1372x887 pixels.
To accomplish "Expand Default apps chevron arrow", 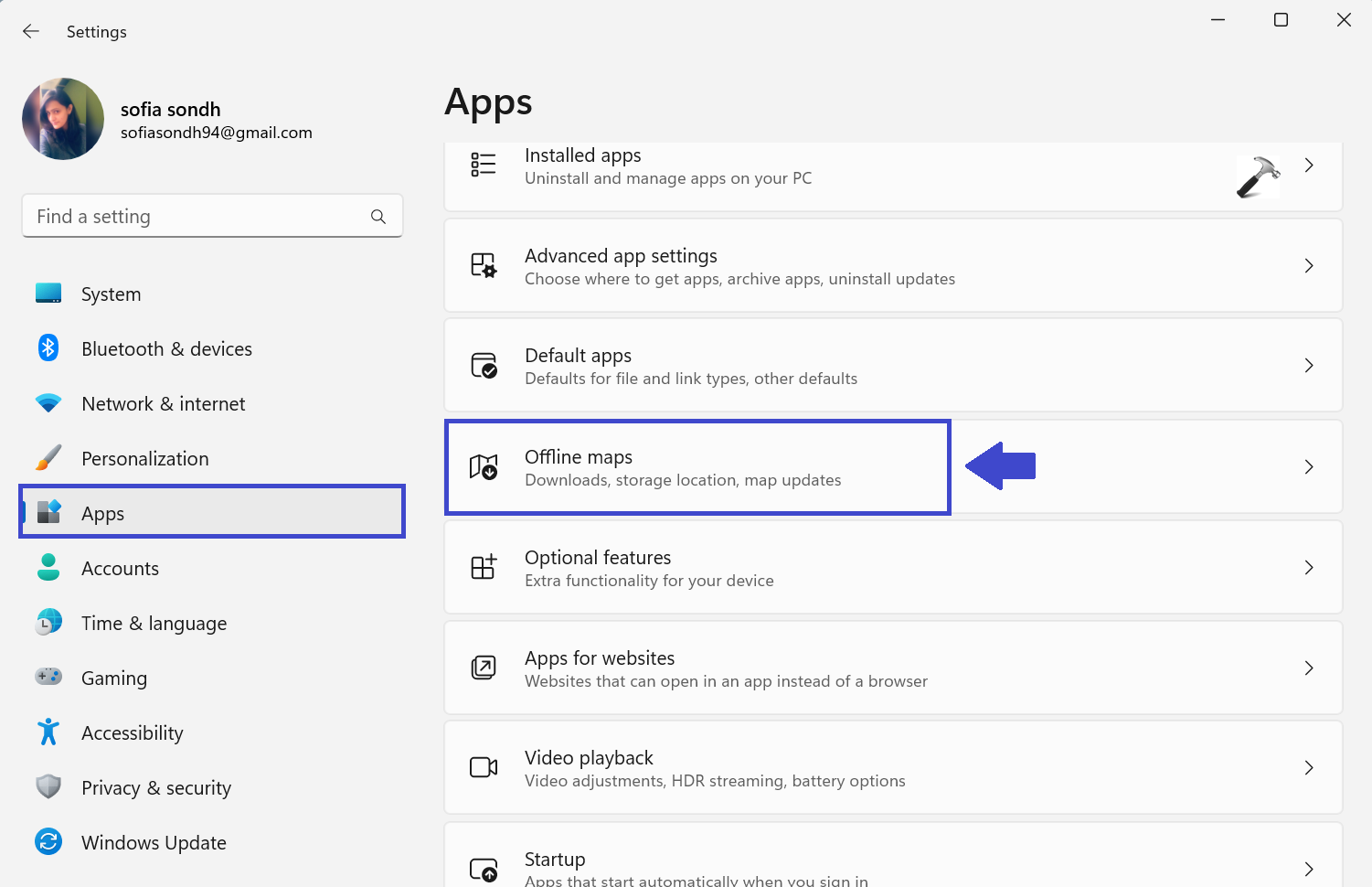I will click(x=1309, y=366).
